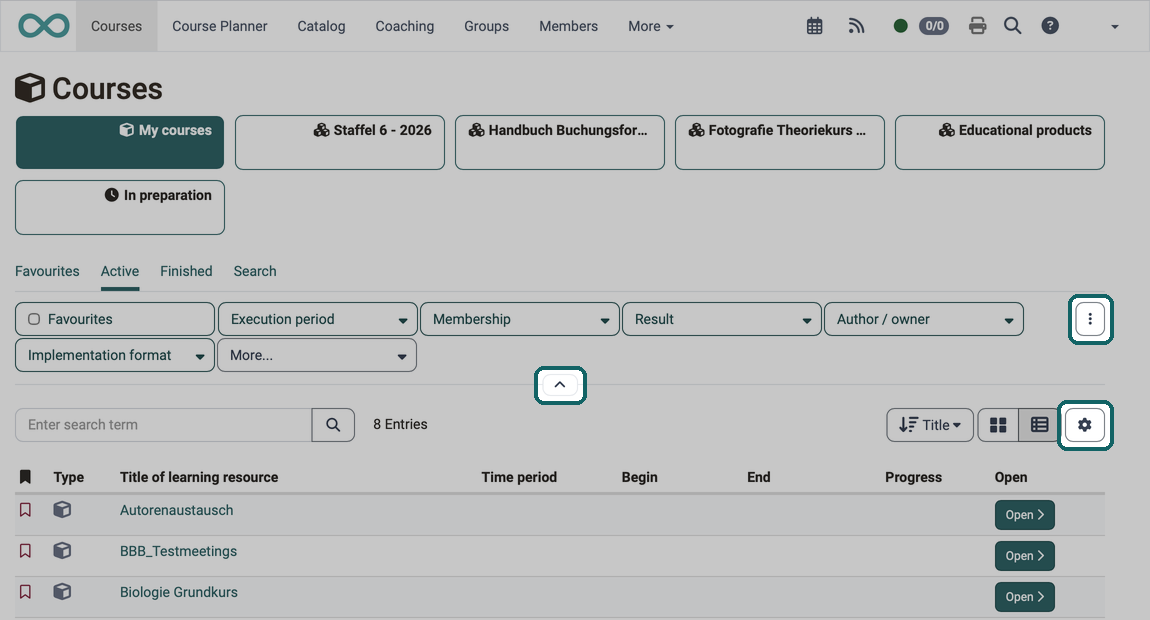Follow the BBB_Testmeetings title link
The width and height of the screenshot is (1150, 620).
178,551
